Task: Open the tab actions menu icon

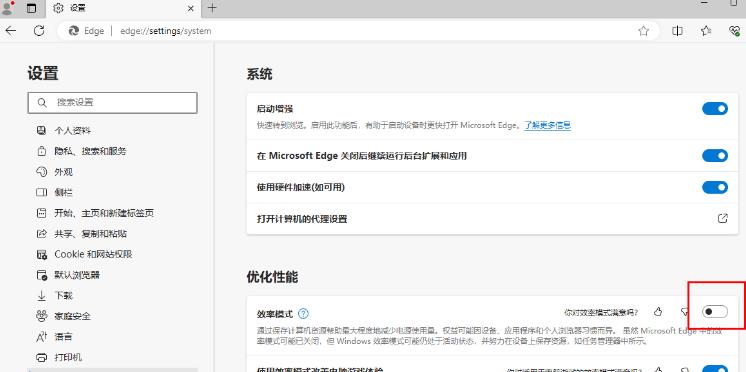Action: click(x=31, y=8)
